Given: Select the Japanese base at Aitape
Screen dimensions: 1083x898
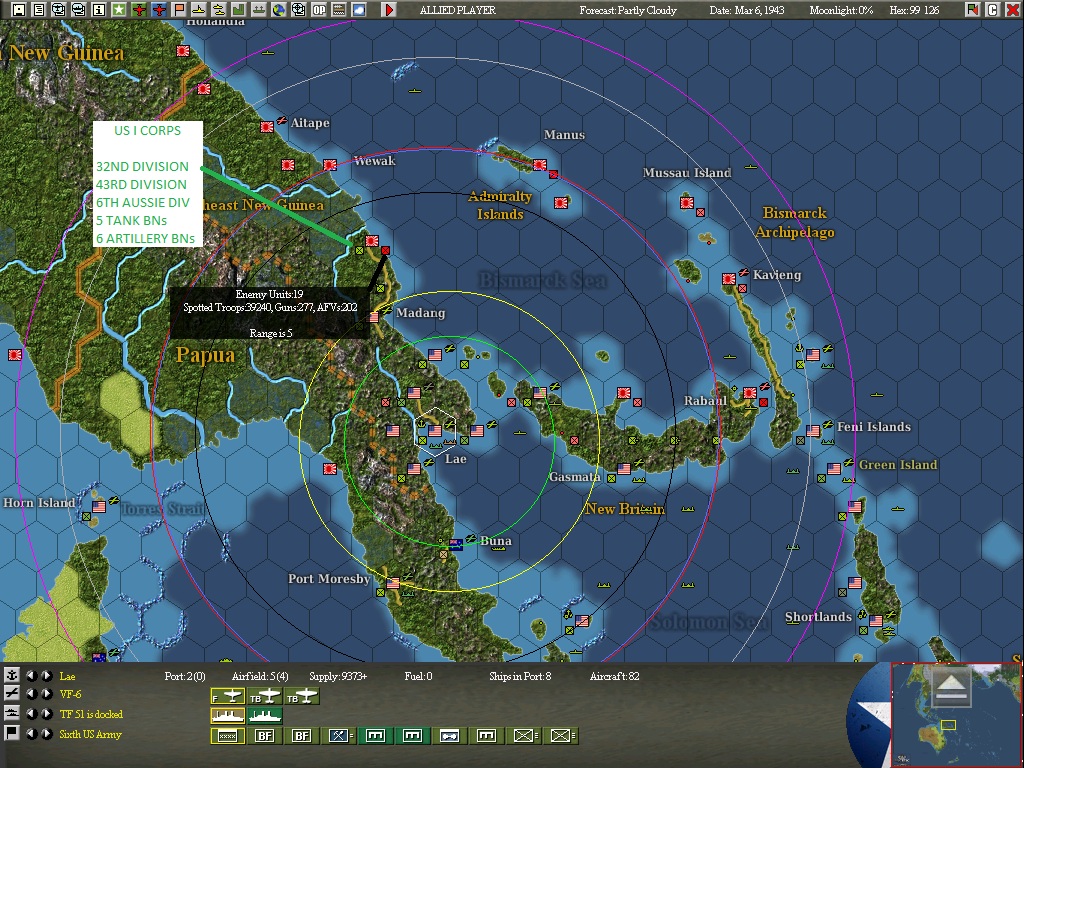Looking at the screenshot, I should tap(267, 126).
